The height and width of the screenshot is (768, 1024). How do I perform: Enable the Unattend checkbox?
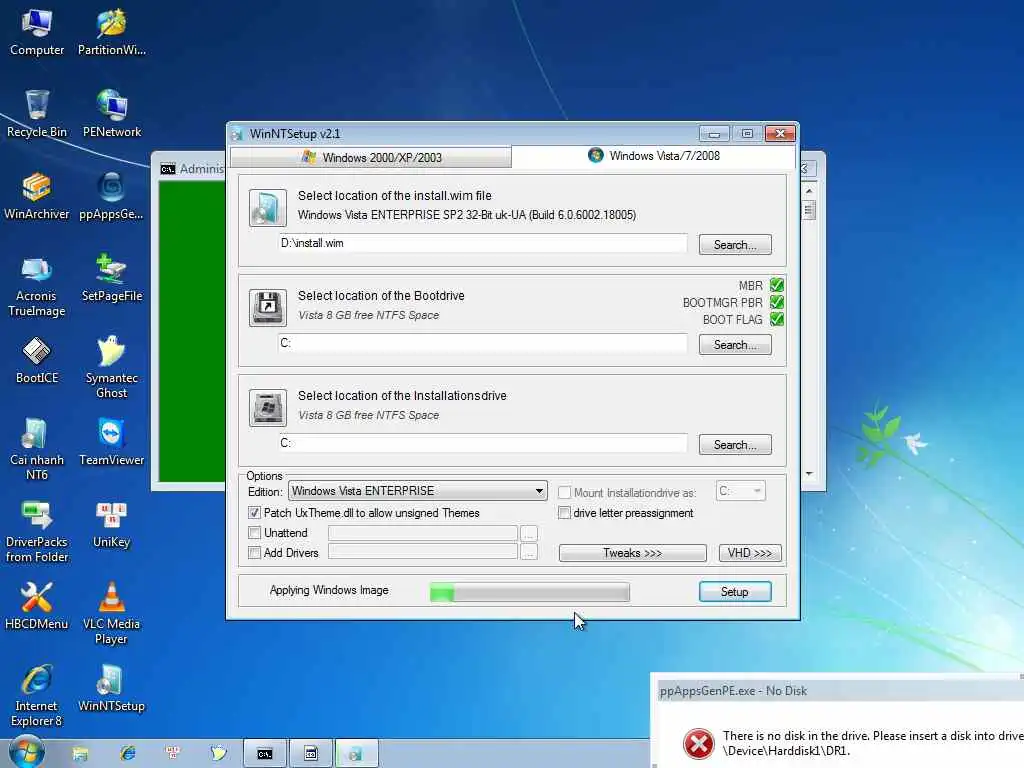click(255, 532)
